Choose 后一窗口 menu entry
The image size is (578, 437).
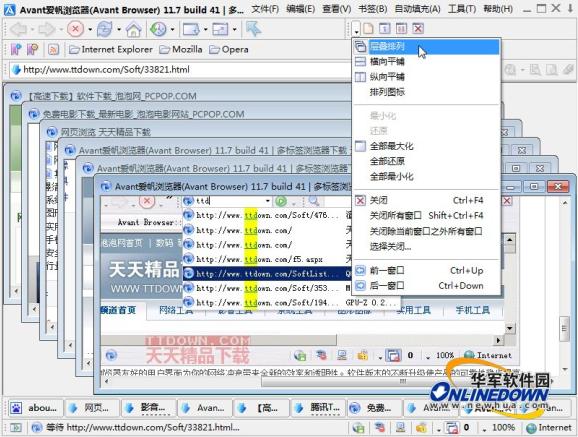tap(426, 285)
